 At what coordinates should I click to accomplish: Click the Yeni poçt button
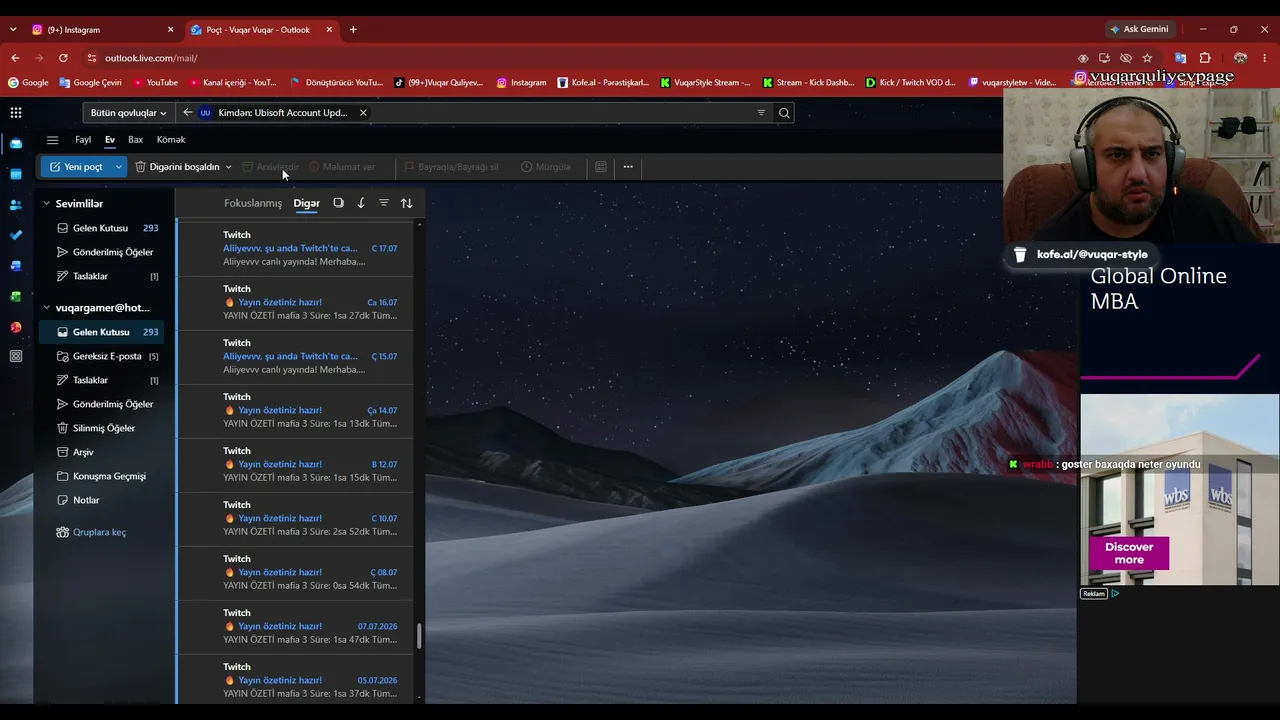76,167
